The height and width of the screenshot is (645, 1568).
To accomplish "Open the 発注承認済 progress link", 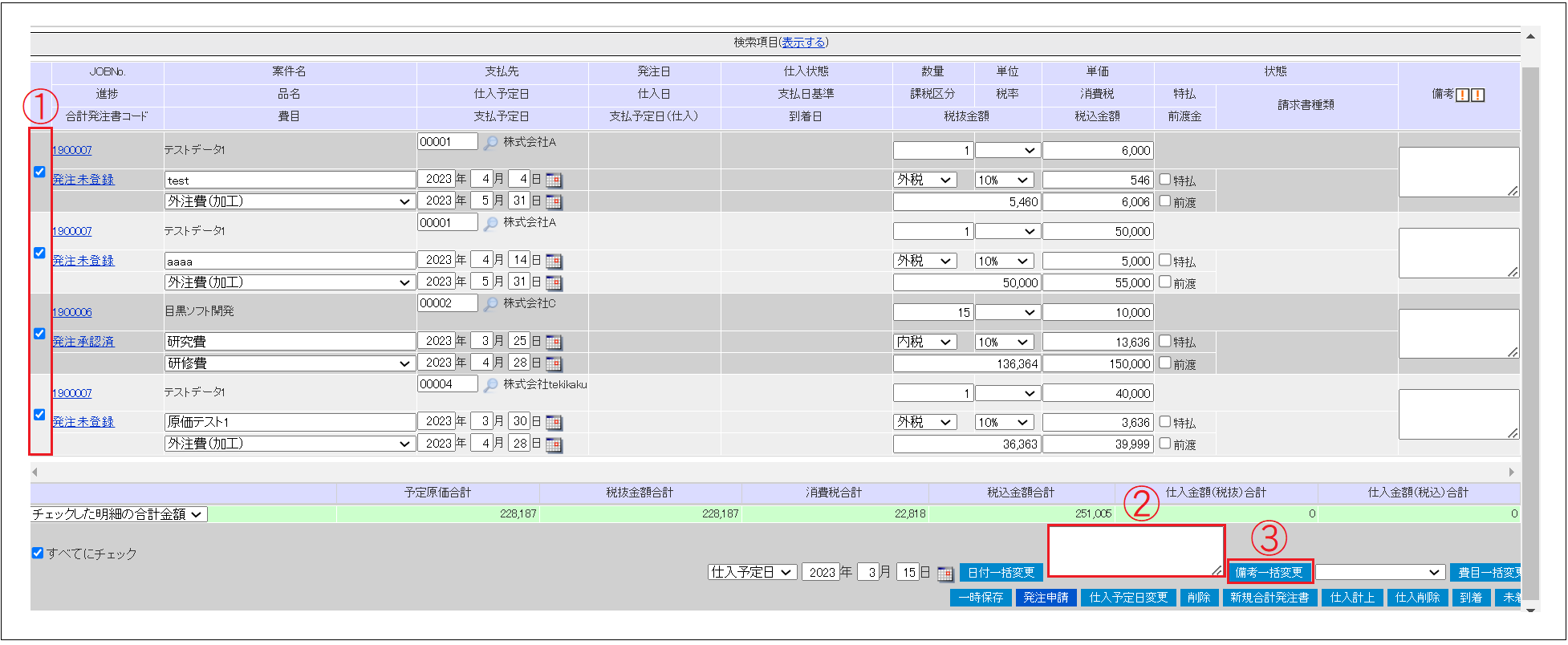I will (x=83, y=342).
